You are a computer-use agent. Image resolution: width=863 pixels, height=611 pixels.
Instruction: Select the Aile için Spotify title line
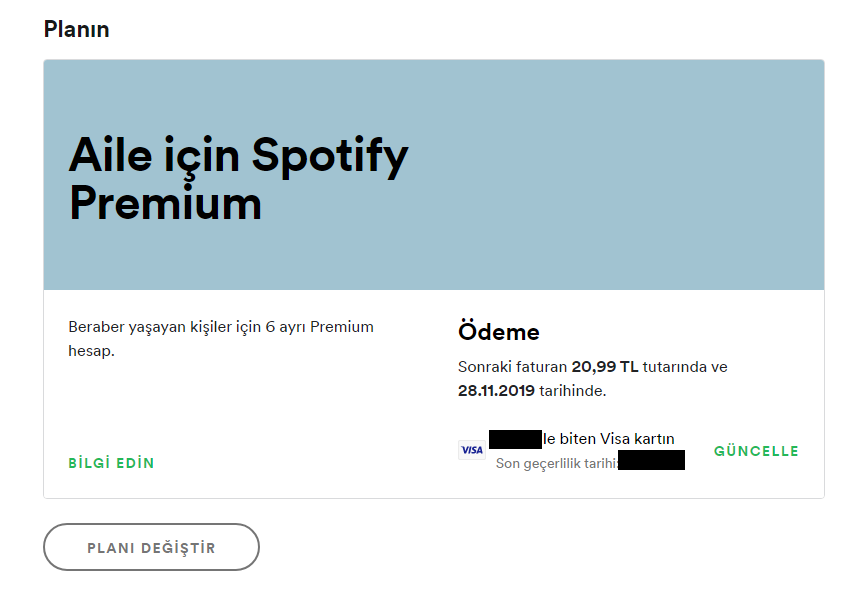238,155
